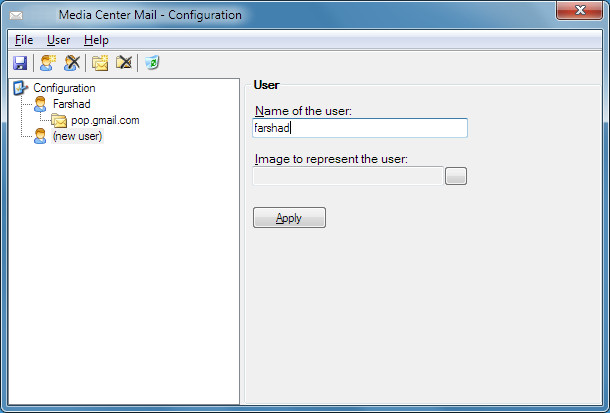Click the Configuration root node icon
610x413 pixels.
[x=20, y=88]
